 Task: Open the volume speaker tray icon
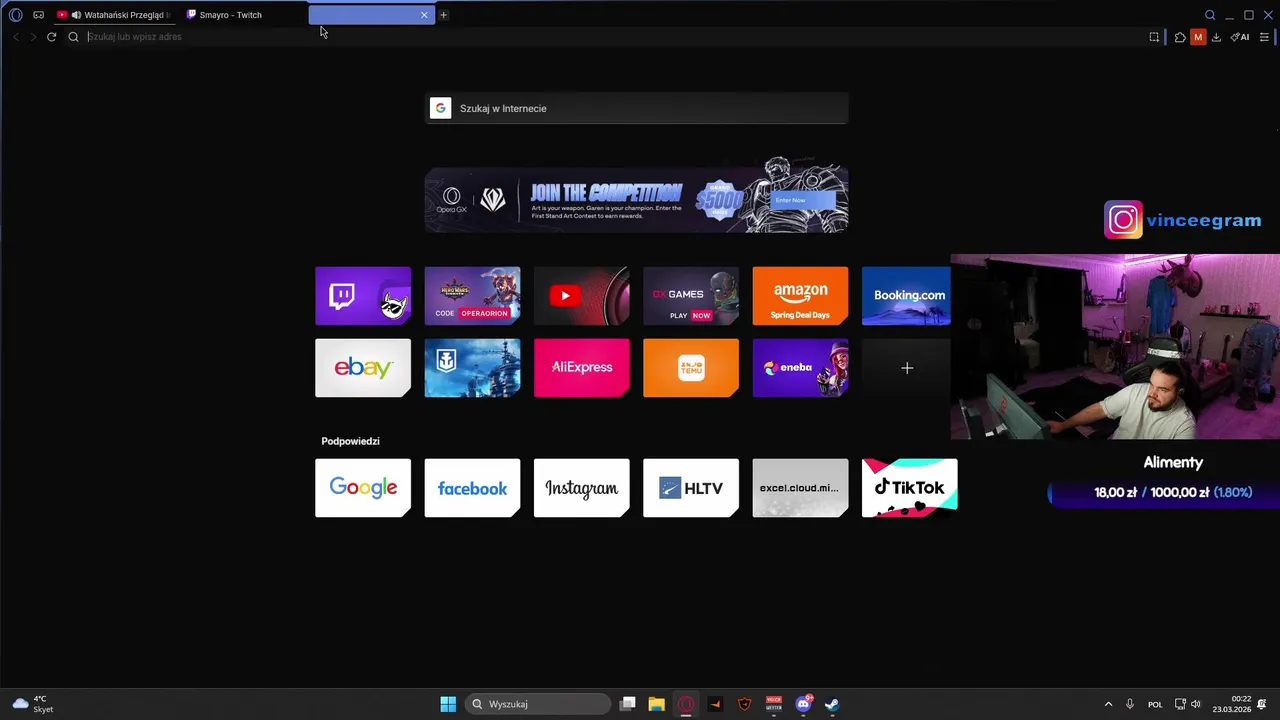coord(1196,704)
